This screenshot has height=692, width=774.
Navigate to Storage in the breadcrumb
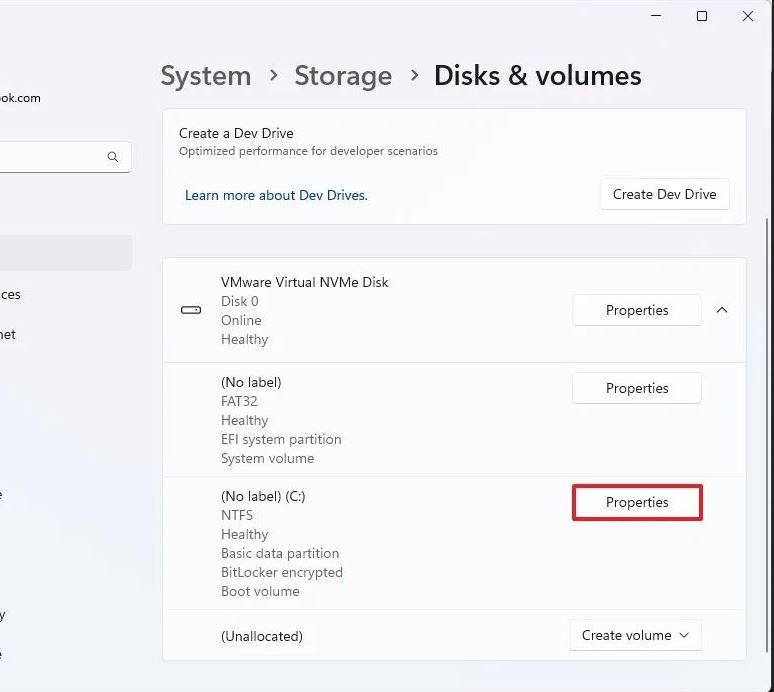pos(342,76)
